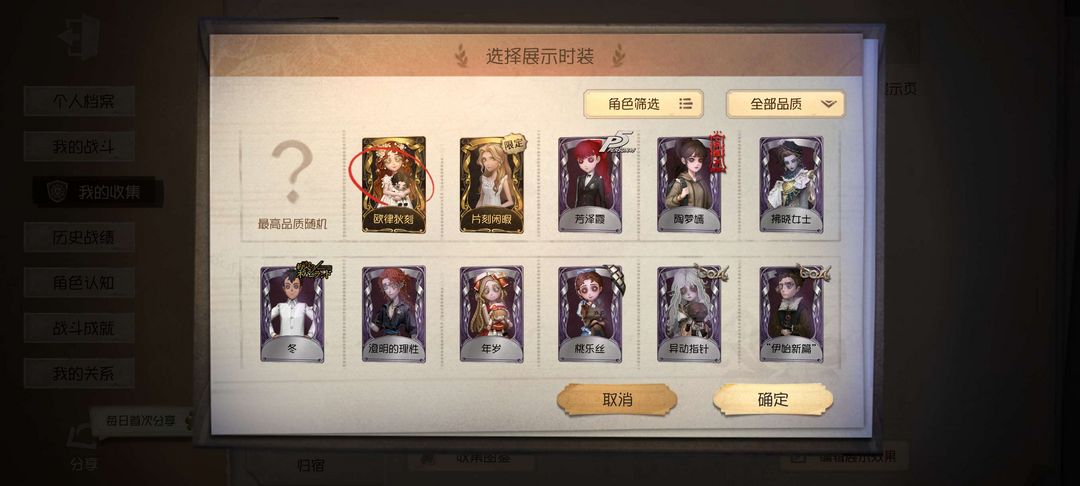Pick the 澄明的理性 costume card
Screen dimensions: 1080x486
(393, 314)
